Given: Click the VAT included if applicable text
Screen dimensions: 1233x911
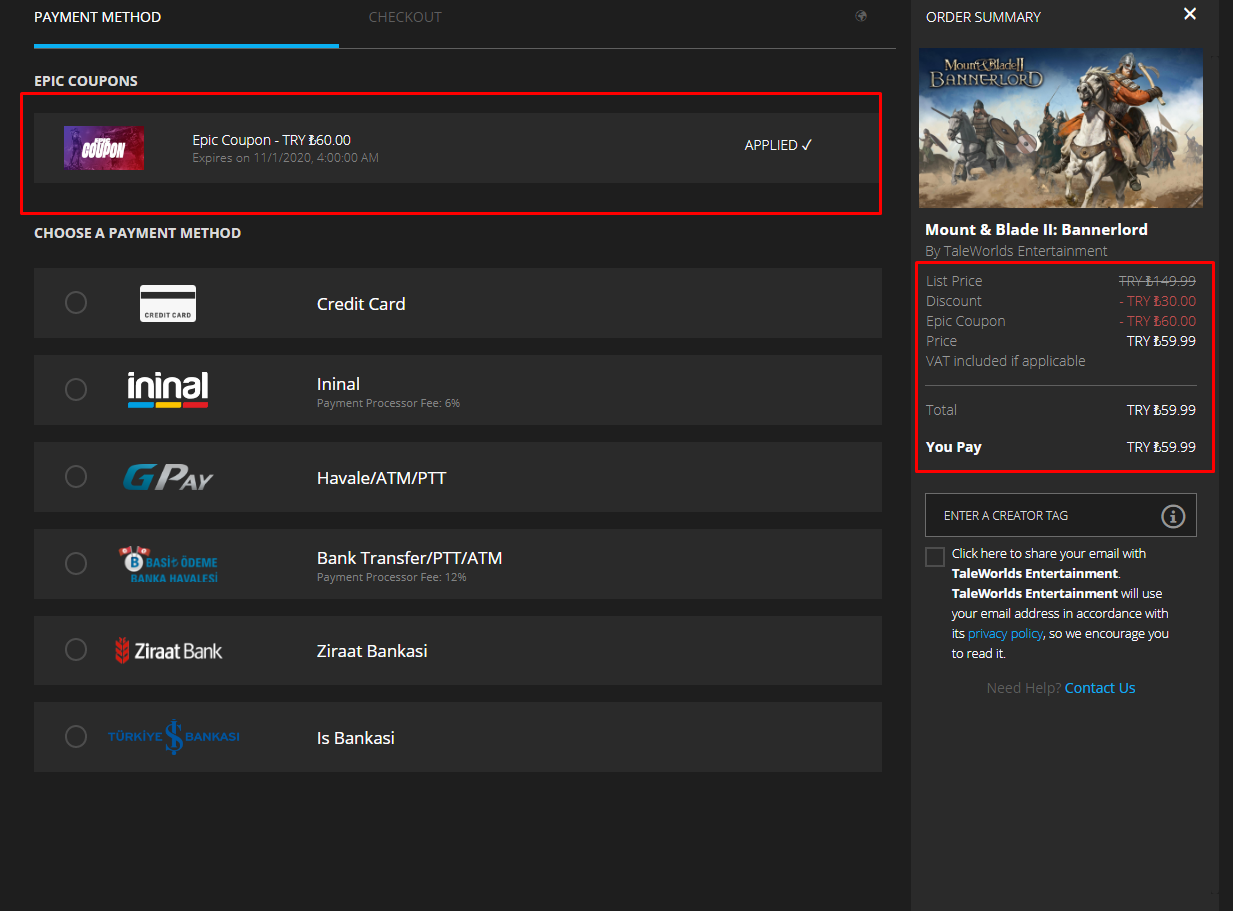Looking at the screenshot, I should pyautogui.click(x=1005, y=361).
